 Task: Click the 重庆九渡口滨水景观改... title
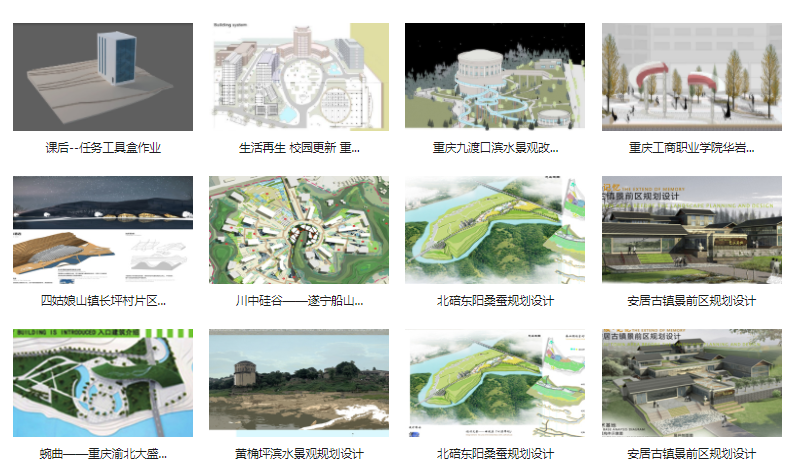point(495,147)
